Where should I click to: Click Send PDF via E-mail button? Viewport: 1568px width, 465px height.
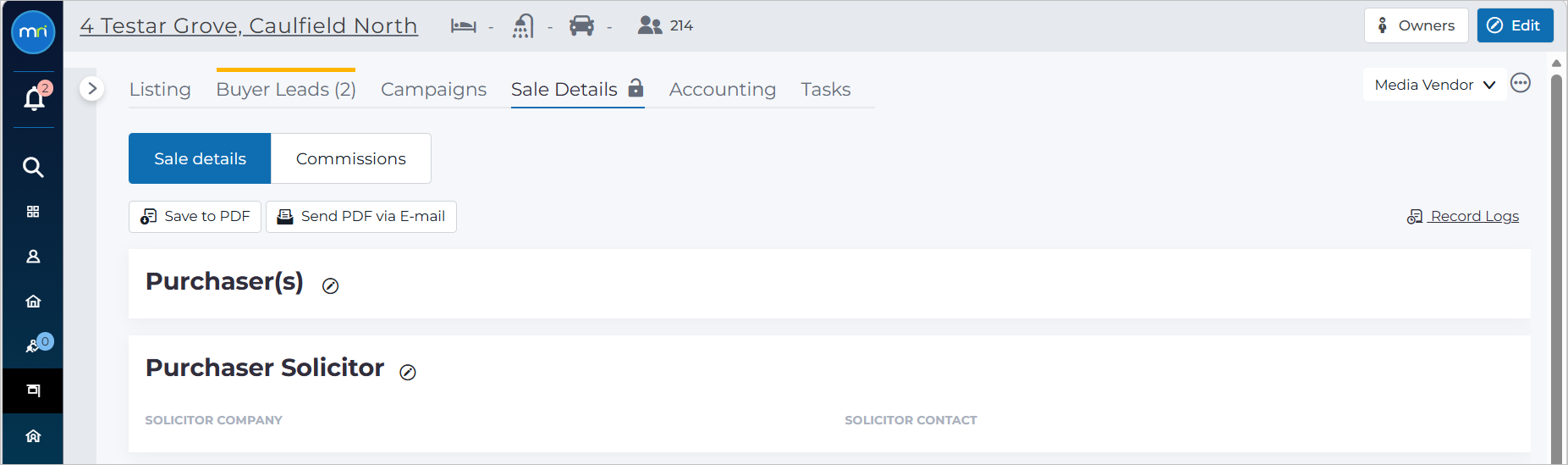(361, 217)
